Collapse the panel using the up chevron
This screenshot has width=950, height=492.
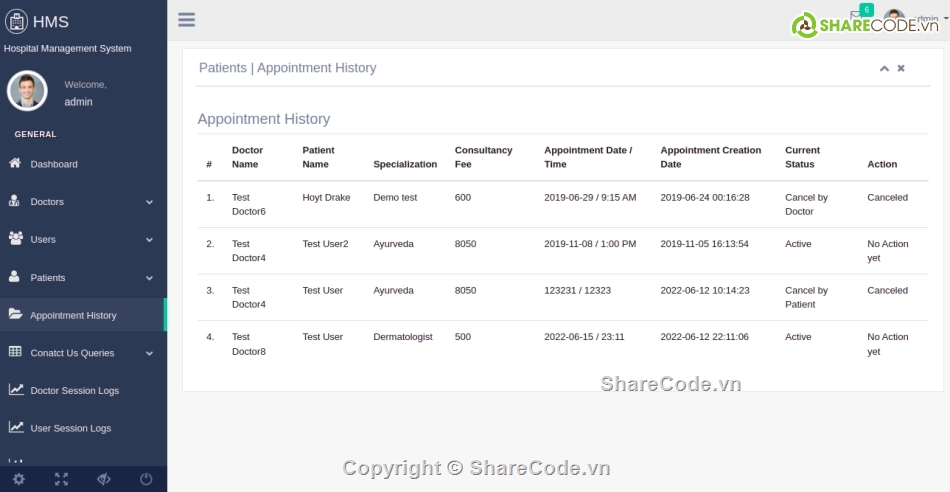(x=884, y=68)
